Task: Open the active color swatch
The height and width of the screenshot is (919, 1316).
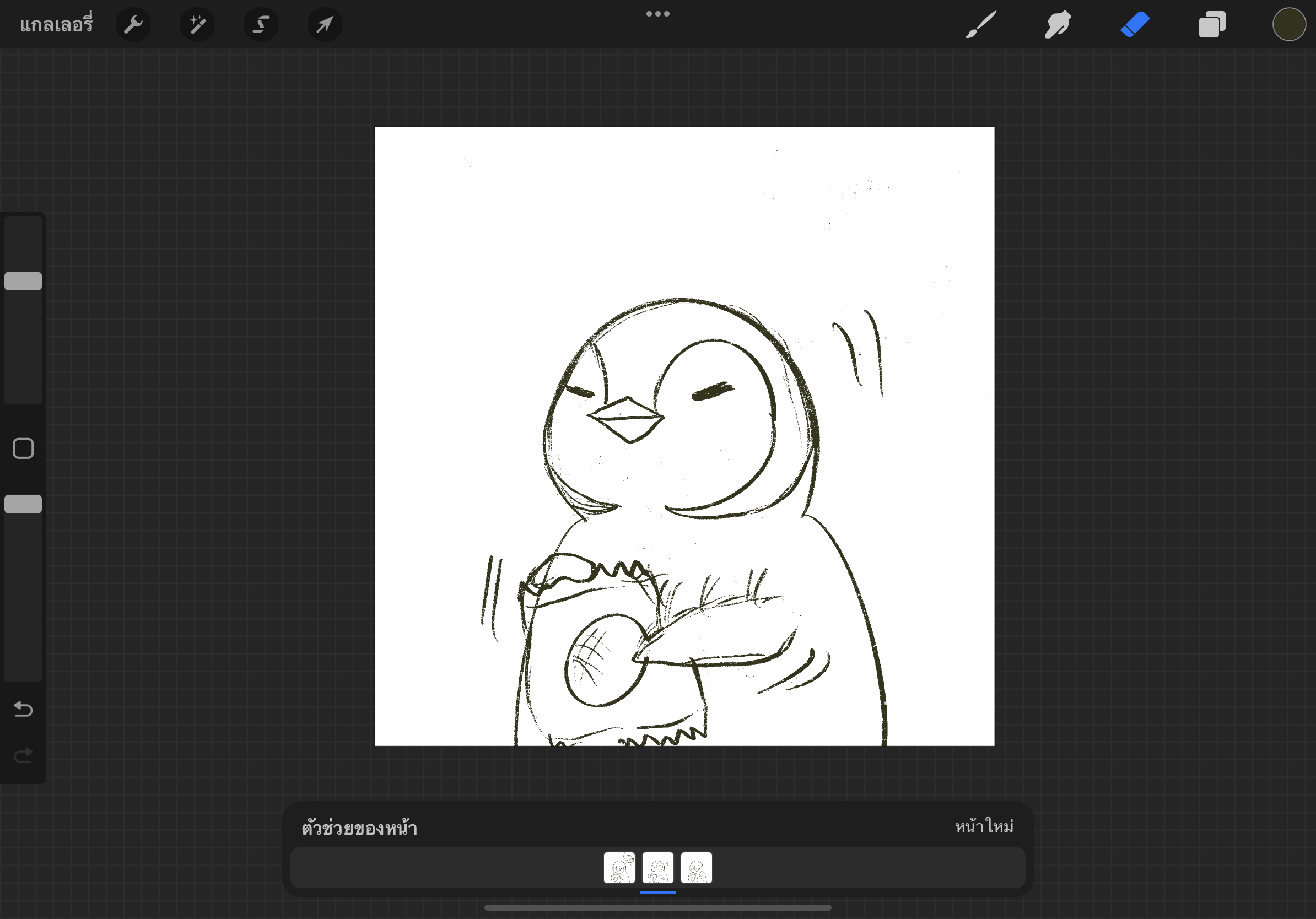Action: (x=1288, y=25)
